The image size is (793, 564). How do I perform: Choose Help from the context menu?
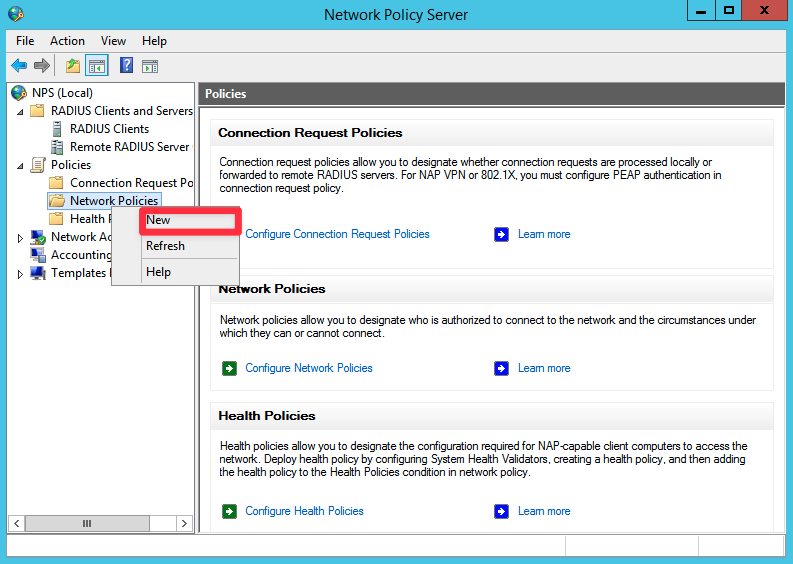tap(175, 272)
